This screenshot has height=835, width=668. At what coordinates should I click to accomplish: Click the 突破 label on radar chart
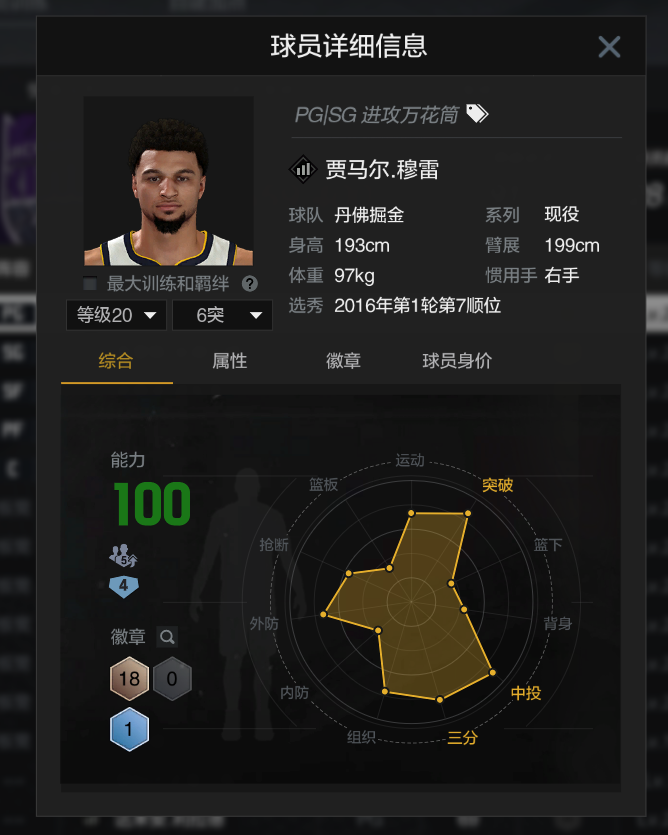498,485
